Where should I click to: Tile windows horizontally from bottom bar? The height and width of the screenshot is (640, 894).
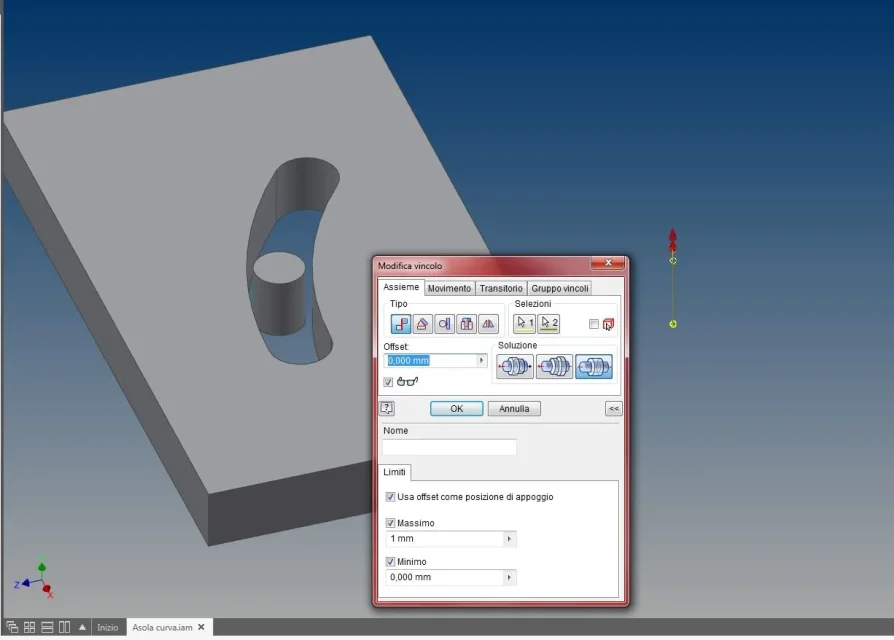47,627
